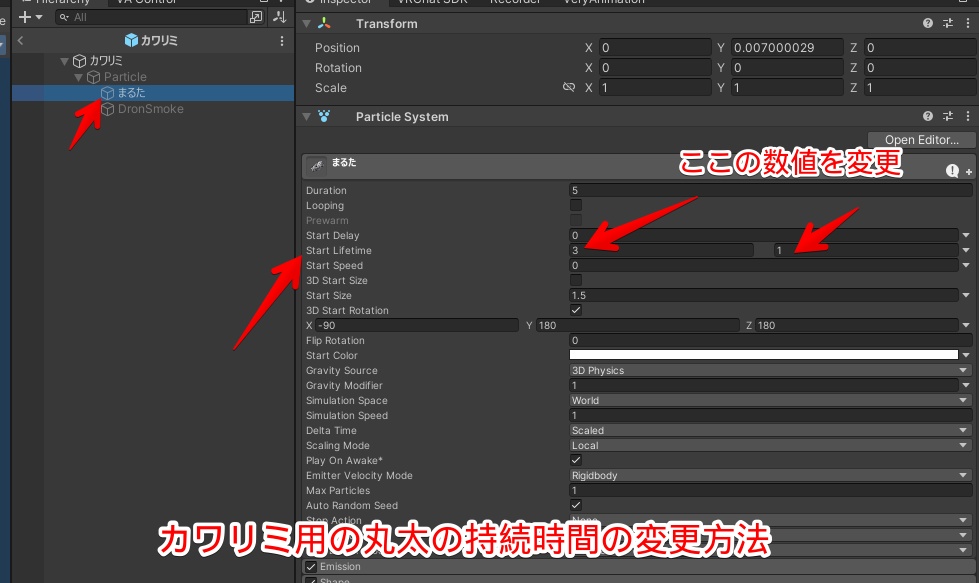979x583 pixels.
Task: Click the Transform component icon
Action: tap(324, 24)
